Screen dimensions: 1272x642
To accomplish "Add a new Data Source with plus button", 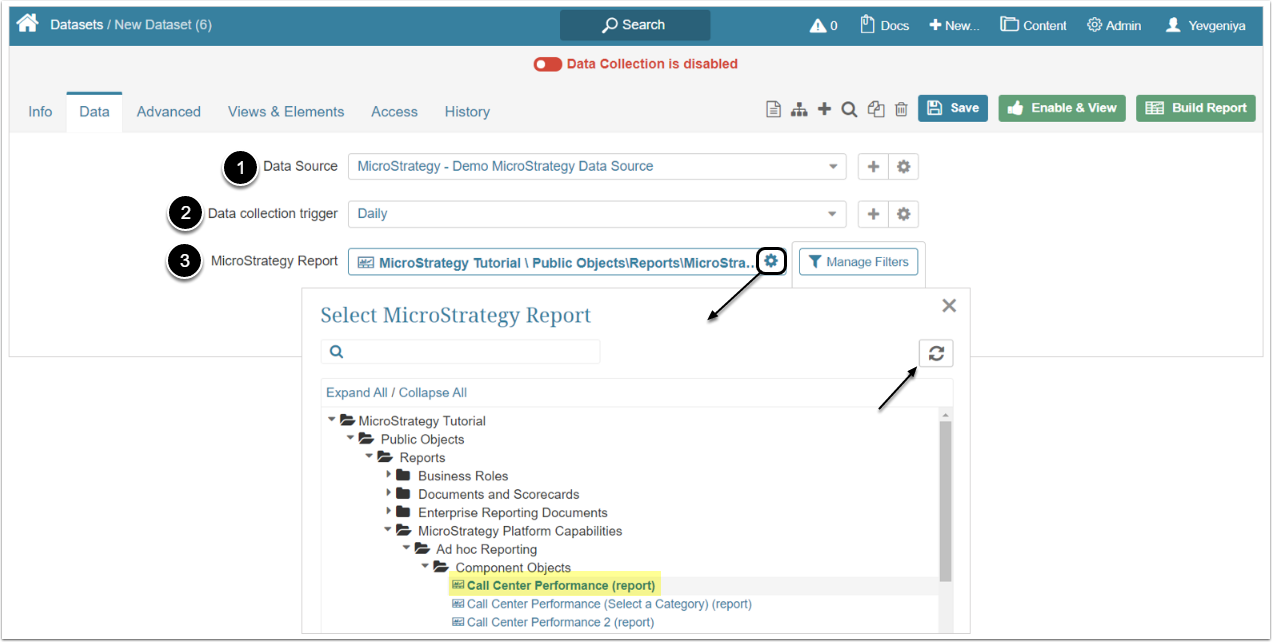I will point(873,167).
